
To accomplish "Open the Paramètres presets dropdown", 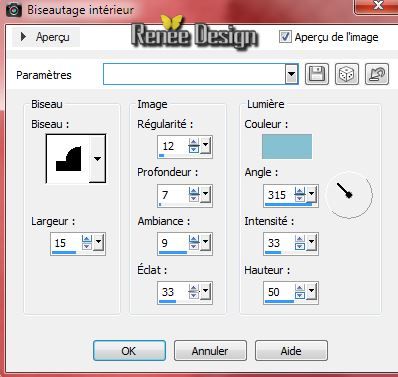I will (291, 74).
